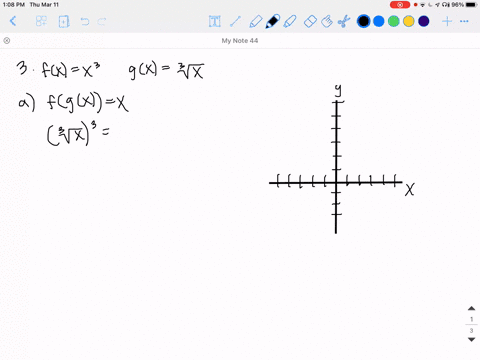This screenshot has width=480, height=360.
Task: Tap the 1:08 PM clock
Action: click(14, 5)
